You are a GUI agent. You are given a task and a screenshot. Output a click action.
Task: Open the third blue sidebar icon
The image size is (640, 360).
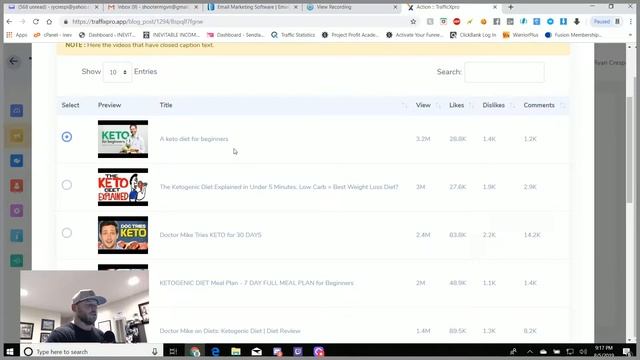point(17,161)
